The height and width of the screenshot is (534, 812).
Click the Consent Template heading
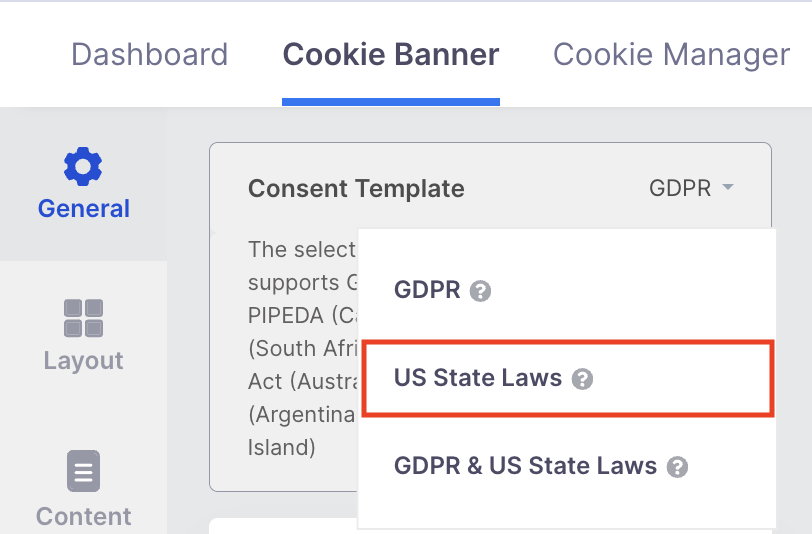point(356,188)
